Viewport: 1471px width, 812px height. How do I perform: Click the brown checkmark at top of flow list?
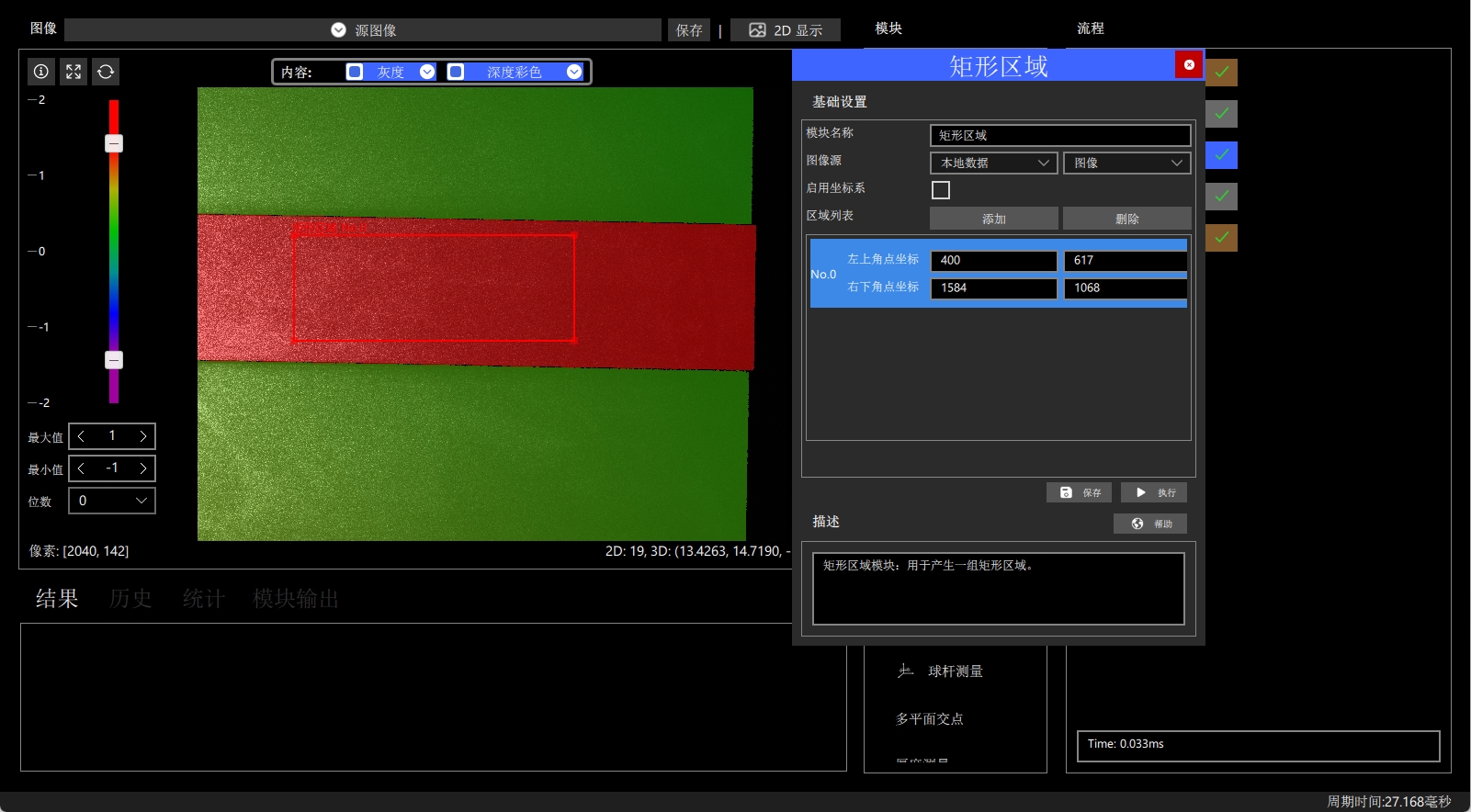point(1222,73)
